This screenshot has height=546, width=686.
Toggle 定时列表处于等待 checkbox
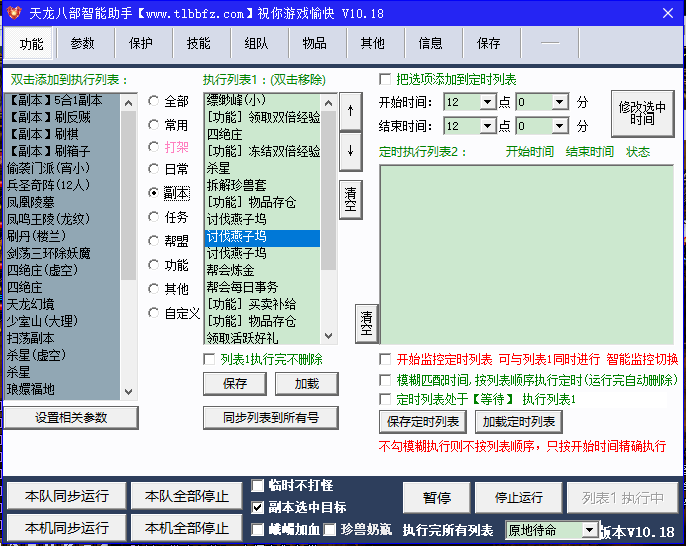[x=385, y=399]
